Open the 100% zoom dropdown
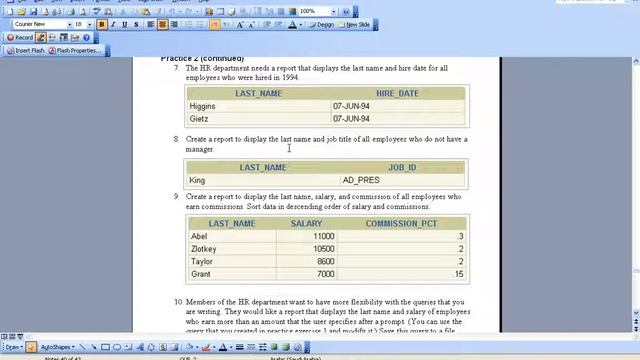This screenshot has height=360, width=640. tap(333, 12)
